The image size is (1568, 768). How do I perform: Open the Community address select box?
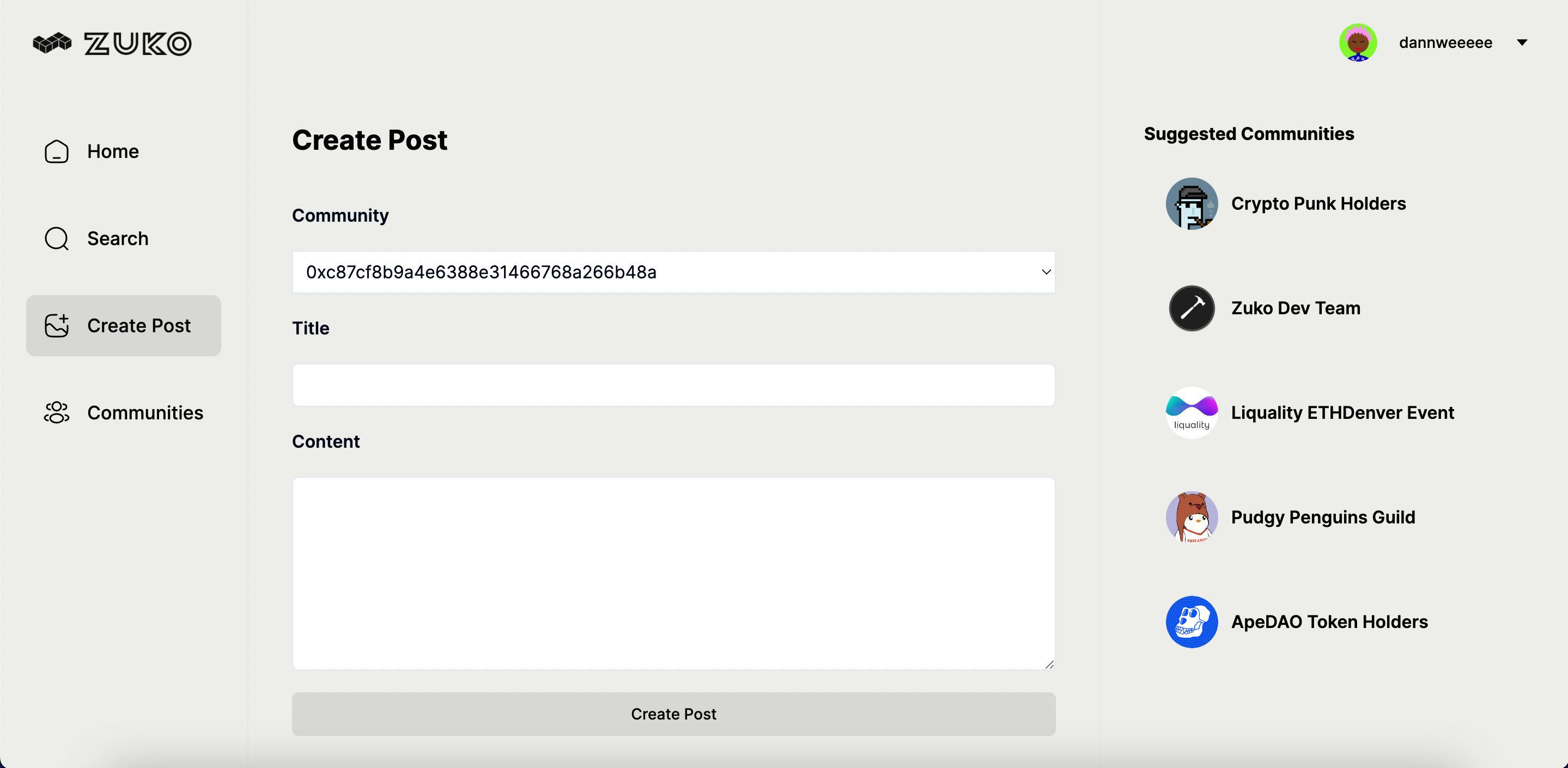[673, 272]
